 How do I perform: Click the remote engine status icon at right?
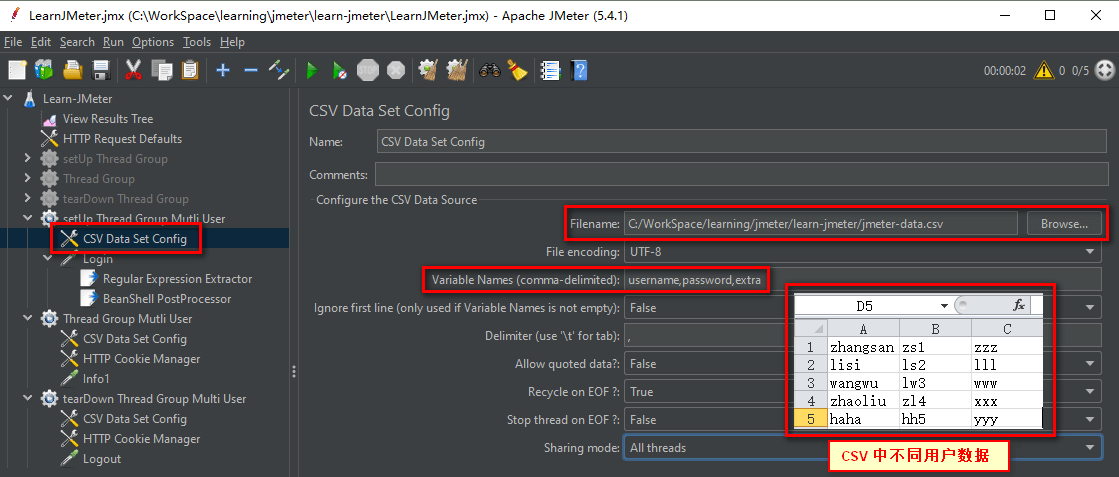1103,70
